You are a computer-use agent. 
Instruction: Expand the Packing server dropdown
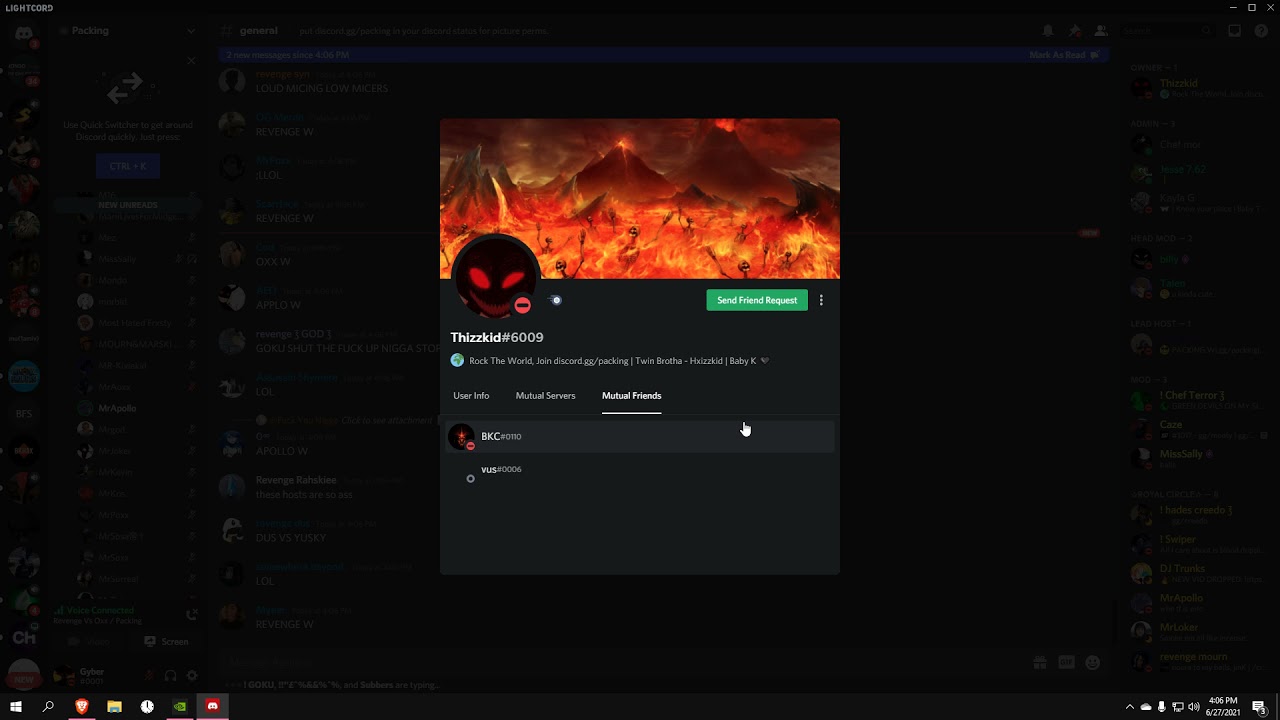191,31
